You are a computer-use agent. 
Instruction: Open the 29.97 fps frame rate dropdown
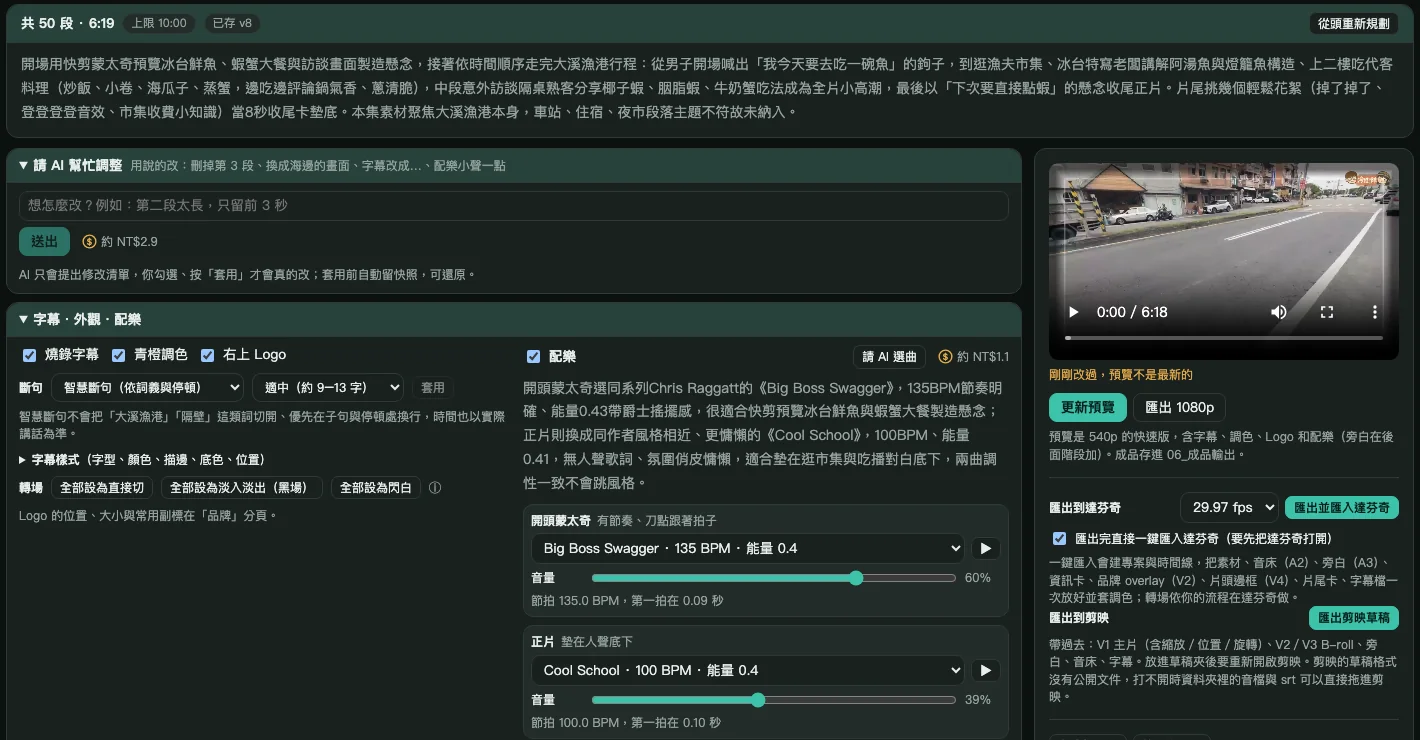coord(1229,508)
